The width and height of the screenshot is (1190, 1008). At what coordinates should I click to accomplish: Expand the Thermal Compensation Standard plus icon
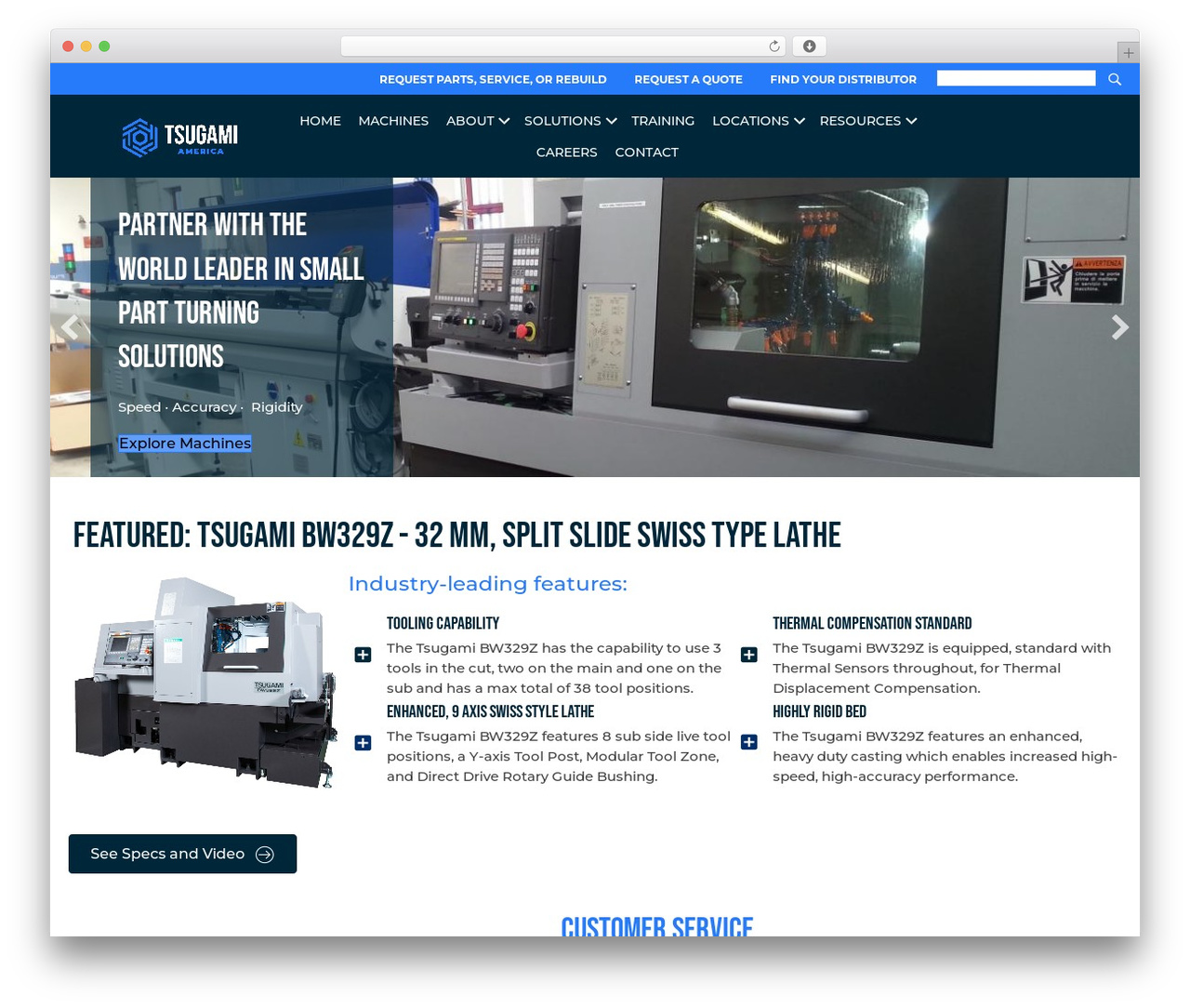(x=748, y=655)
